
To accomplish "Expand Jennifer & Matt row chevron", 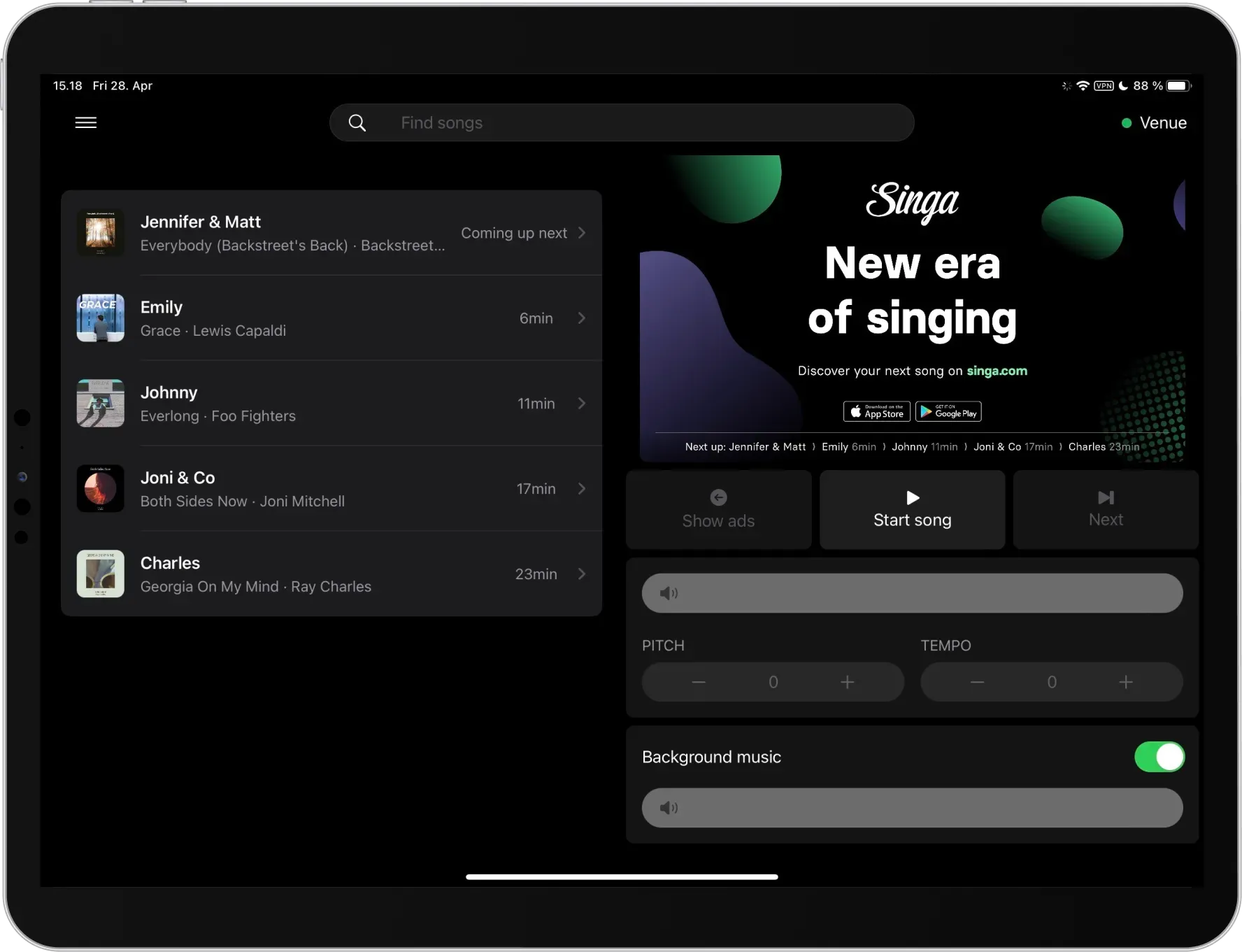I will click(x=582, y=233).
